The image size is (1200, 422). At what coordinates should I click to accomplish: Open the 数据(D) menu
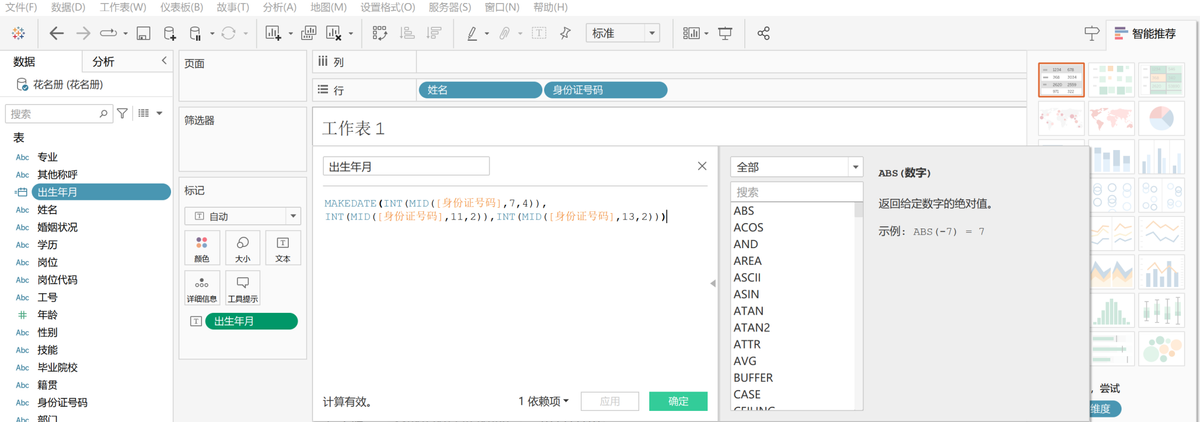[x=67, y=7]
